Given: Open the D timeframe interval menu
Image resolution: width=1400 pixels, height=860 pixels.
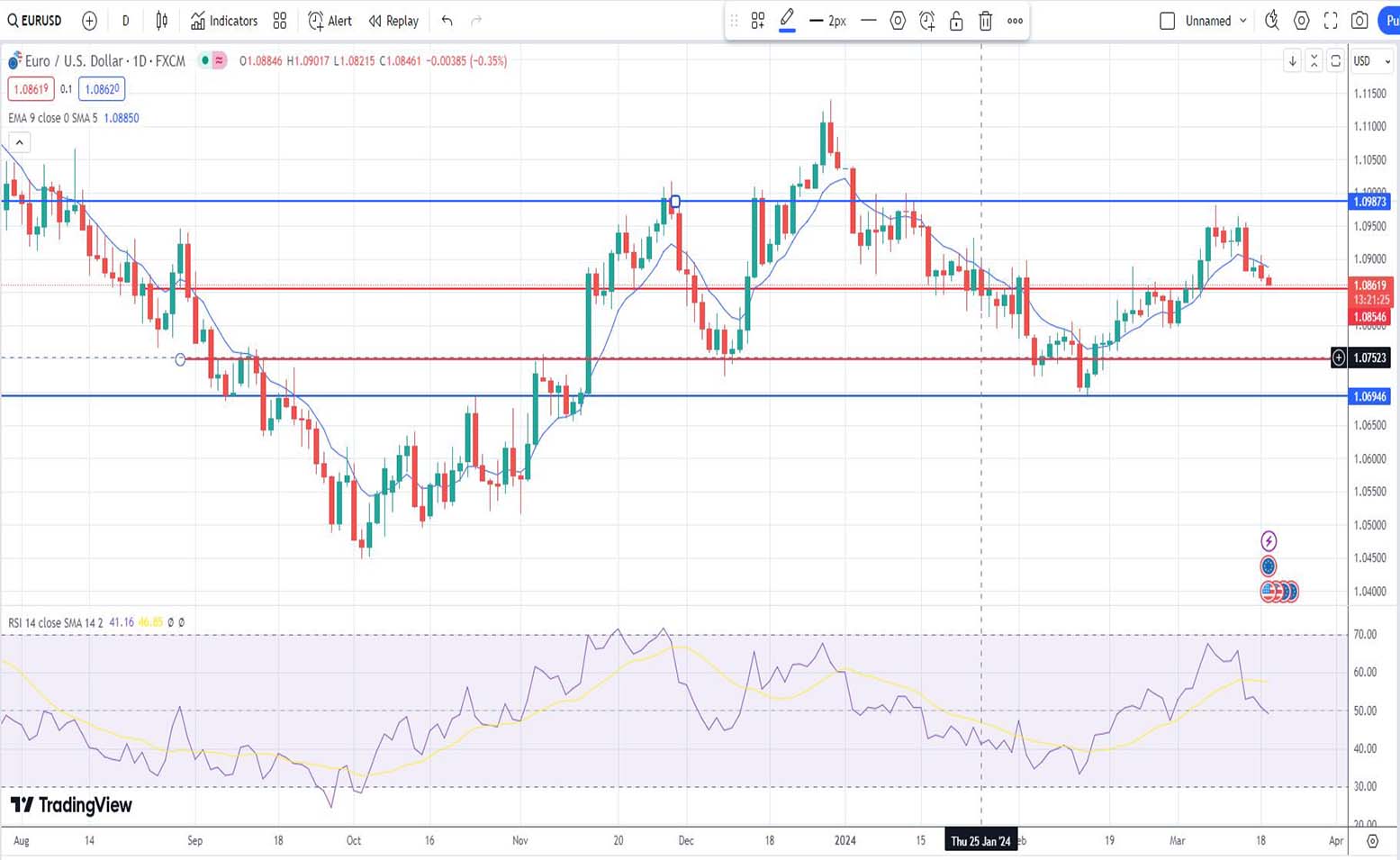Looking at the screenshot, I should tap(125, 21).
